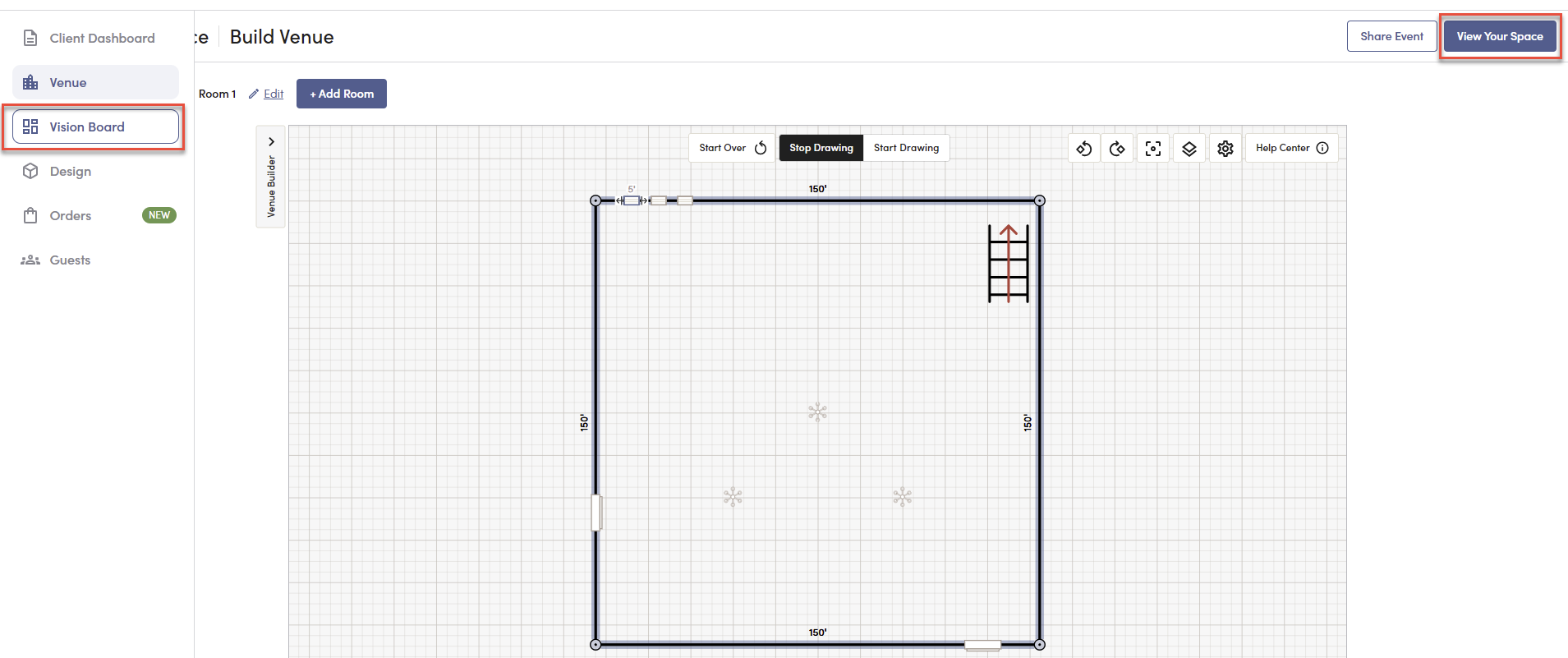
Task: Activate the Start Drawing mode
Action: [x=906, y=148]
